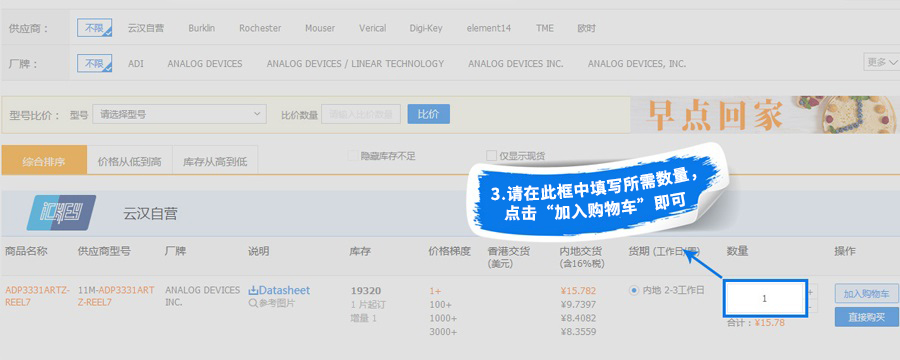Click 加入购物车 add to cart
The width and height of the screenshot is (900, 360).
[867, 293]
